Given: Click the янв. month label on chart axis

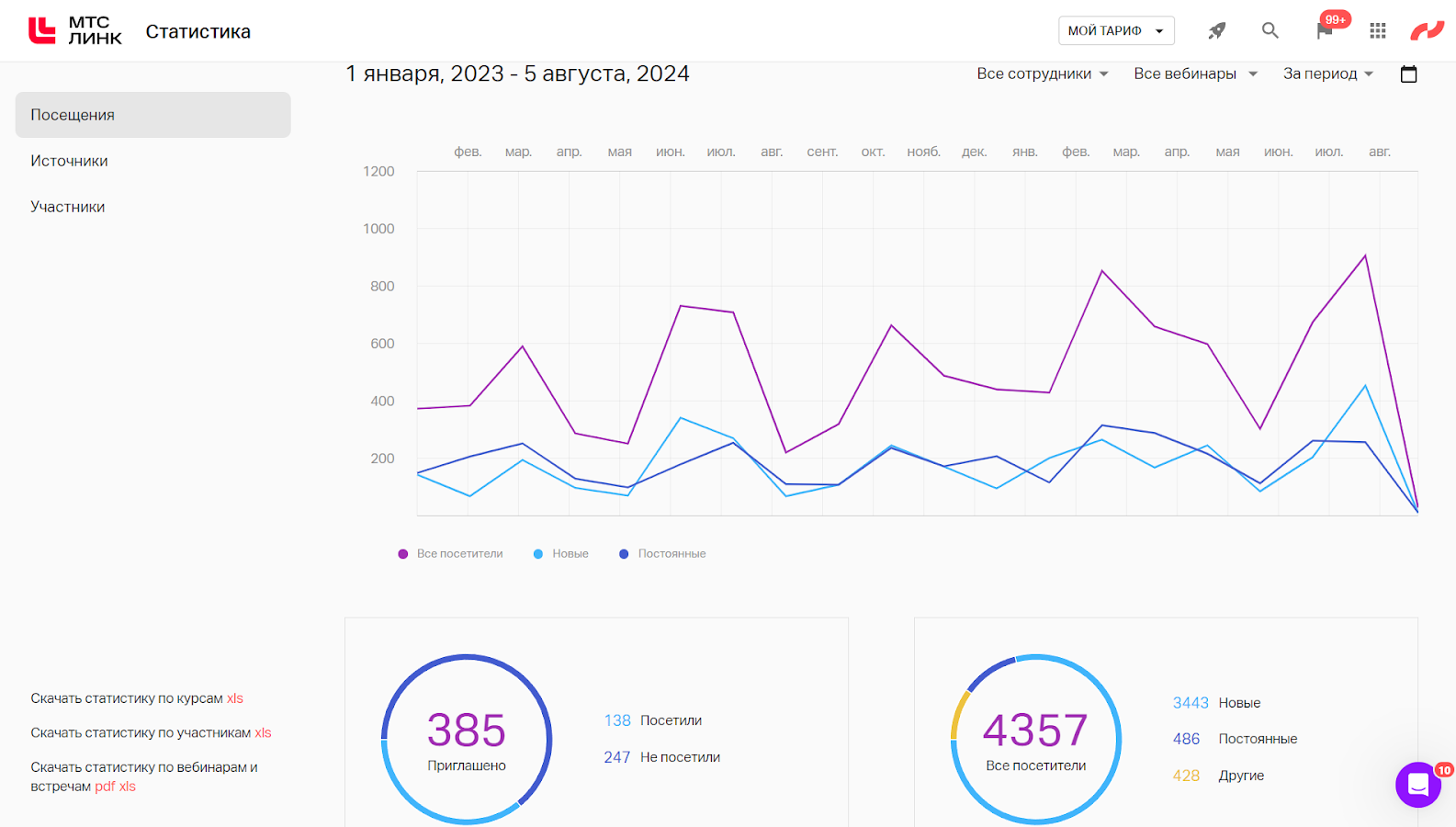Looking at the screenshot, I should [x=1025, y=152].
